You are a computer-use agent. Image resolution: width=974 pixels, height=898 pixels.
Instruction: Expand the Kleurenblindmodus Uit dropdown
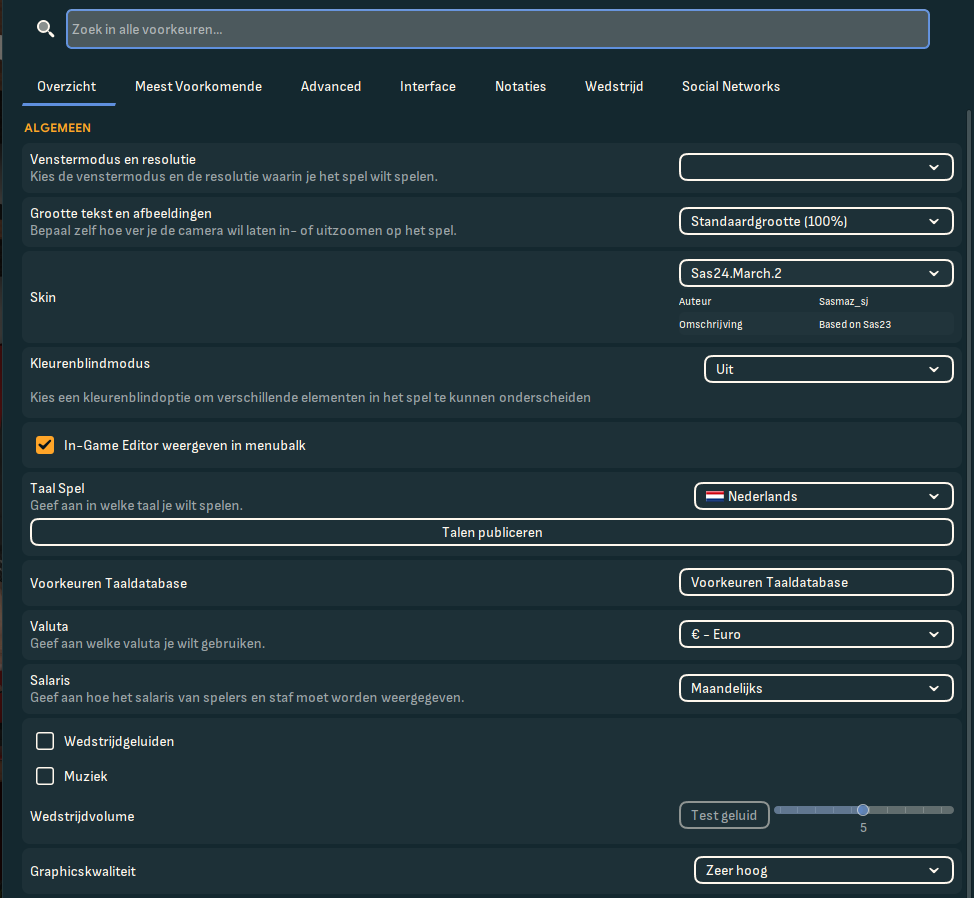[x=828, y=369]
